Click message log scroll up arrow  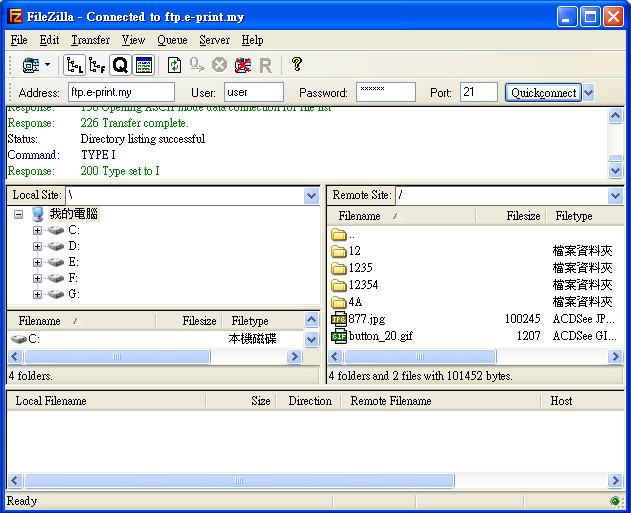click(x=615, y=116)
